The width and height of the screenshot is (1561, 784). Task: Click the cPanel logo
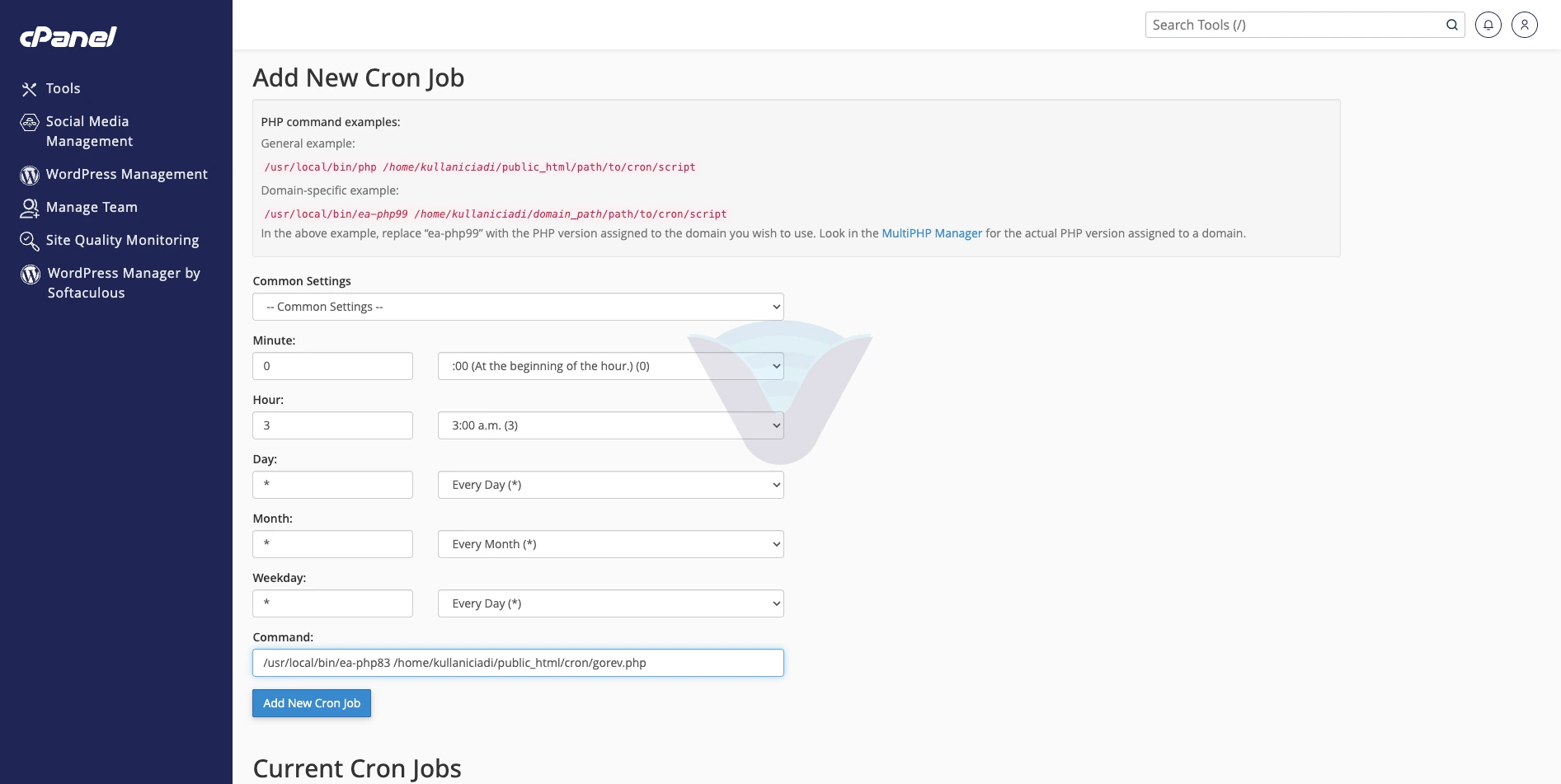click(68, 37)
